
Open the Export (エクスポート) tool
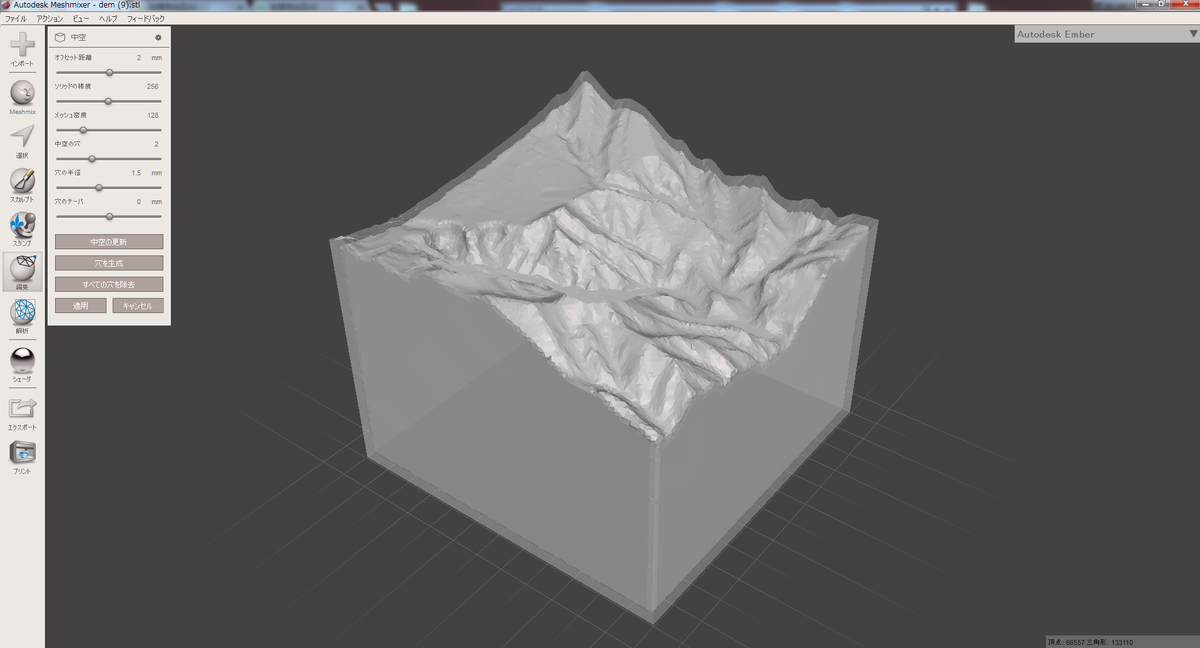point(22,412)
